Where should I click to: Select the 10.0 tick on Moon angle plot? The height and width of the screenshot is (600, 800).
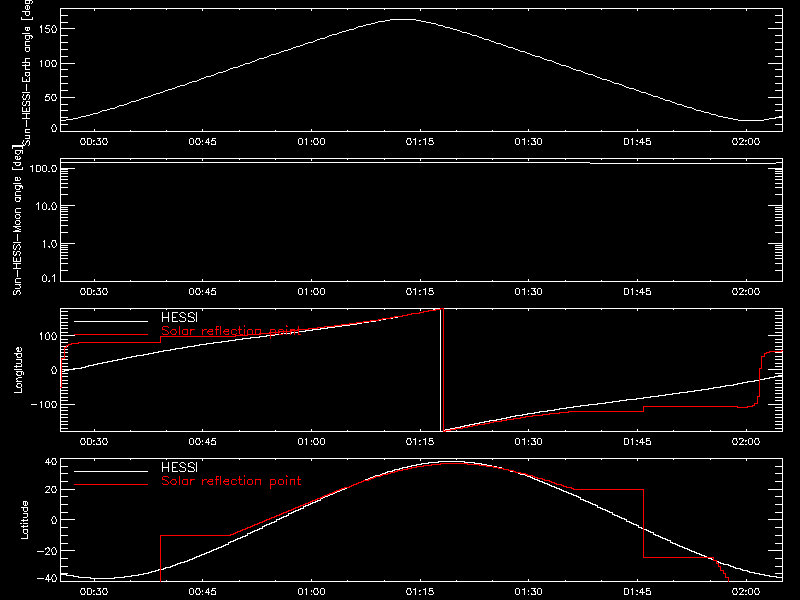click(46, 206)
